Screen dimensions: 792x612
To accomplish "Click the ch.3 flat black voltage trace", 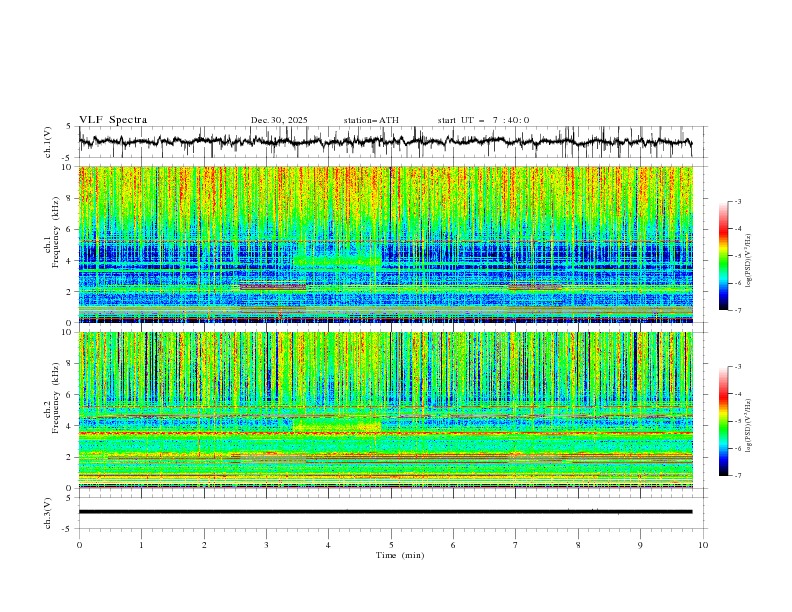I will click(385, 512).
